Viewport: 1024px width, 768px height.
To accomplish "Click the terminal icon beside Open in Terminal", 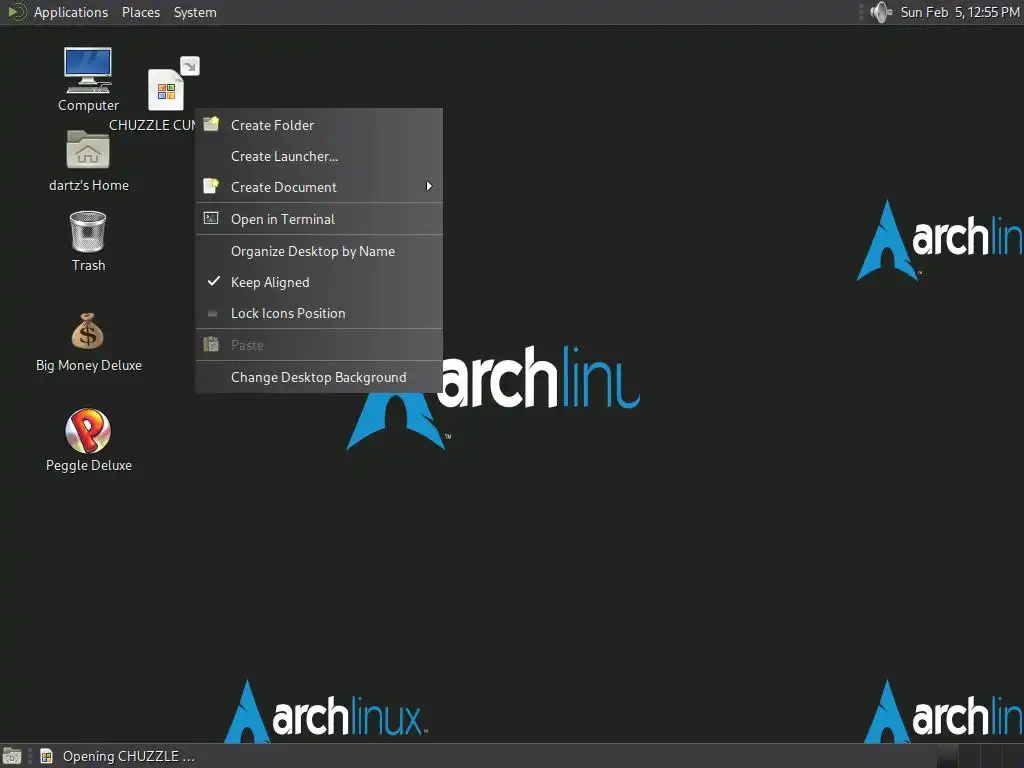I will (x=211, y=218).
